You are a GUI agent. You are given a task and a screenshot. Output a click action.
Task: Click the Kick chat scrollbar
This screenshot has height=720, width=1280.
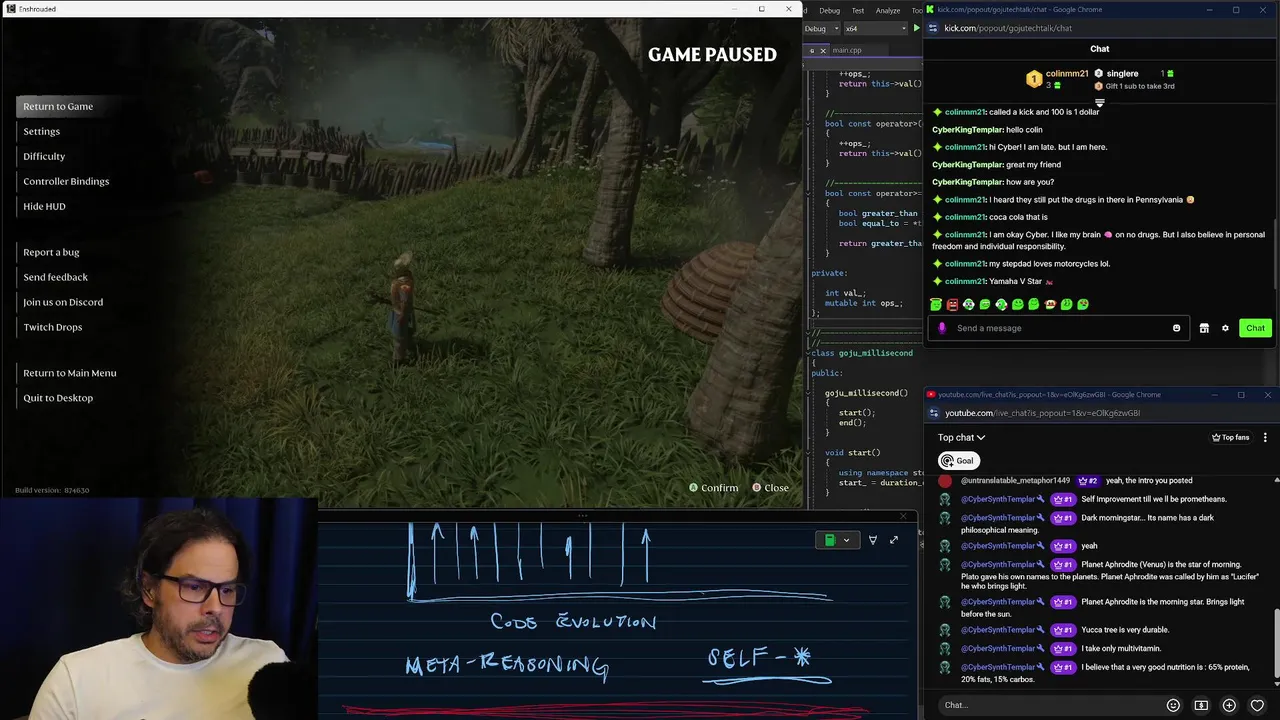coord(1276,255)
